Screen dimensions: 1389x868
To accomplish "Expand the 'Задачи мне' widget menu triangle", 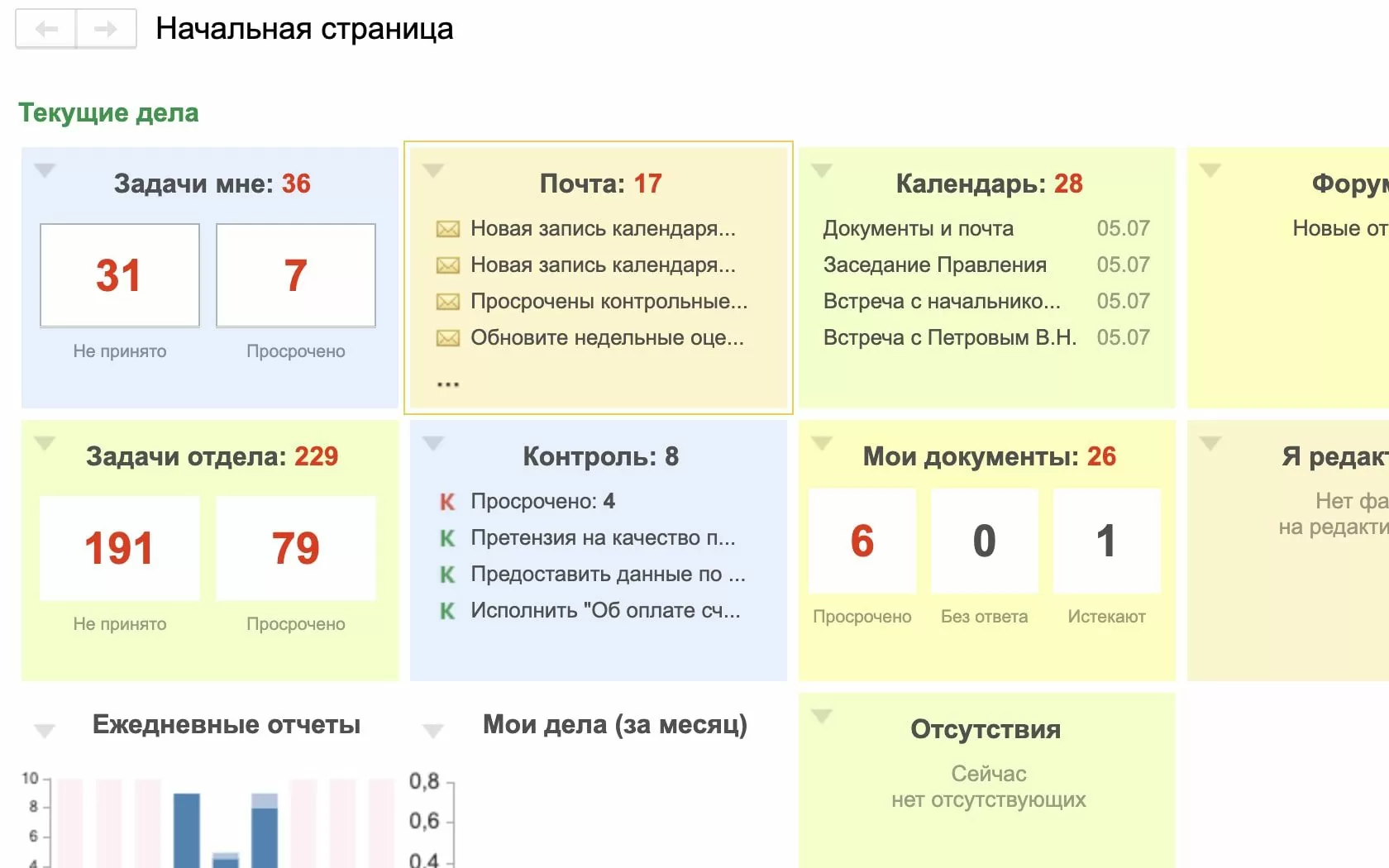I will click(x=45, y=170).
